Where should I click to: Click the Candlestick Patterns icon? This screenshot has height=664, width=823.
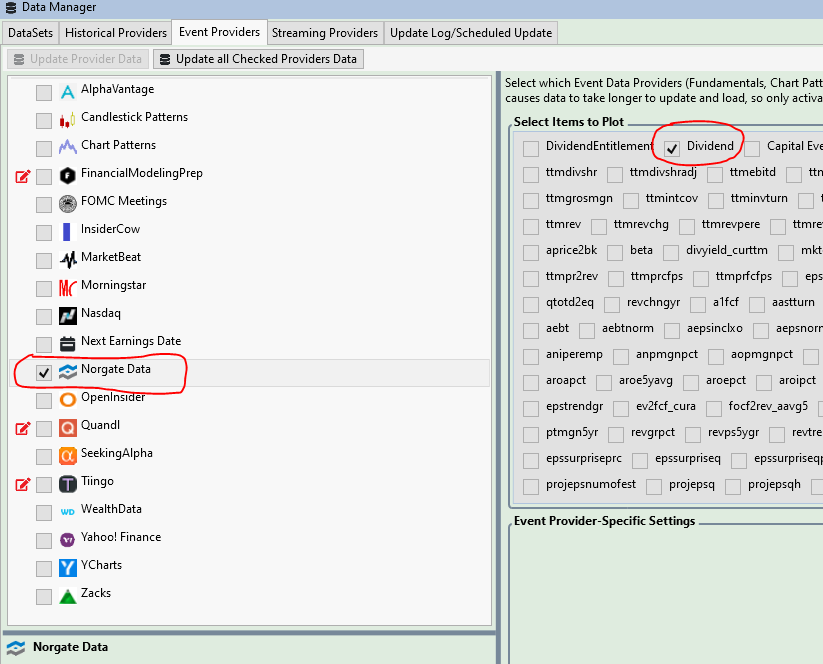(x=67, y=121)
